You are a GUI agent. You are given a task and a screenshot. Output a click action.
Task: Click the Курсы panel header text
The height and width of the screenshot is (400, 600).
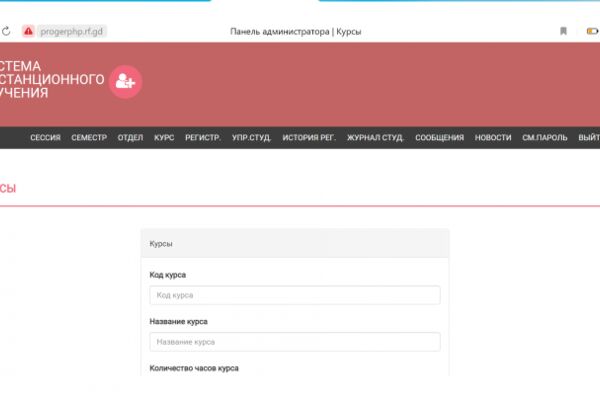pyautogui.click(x=161, y=244)
